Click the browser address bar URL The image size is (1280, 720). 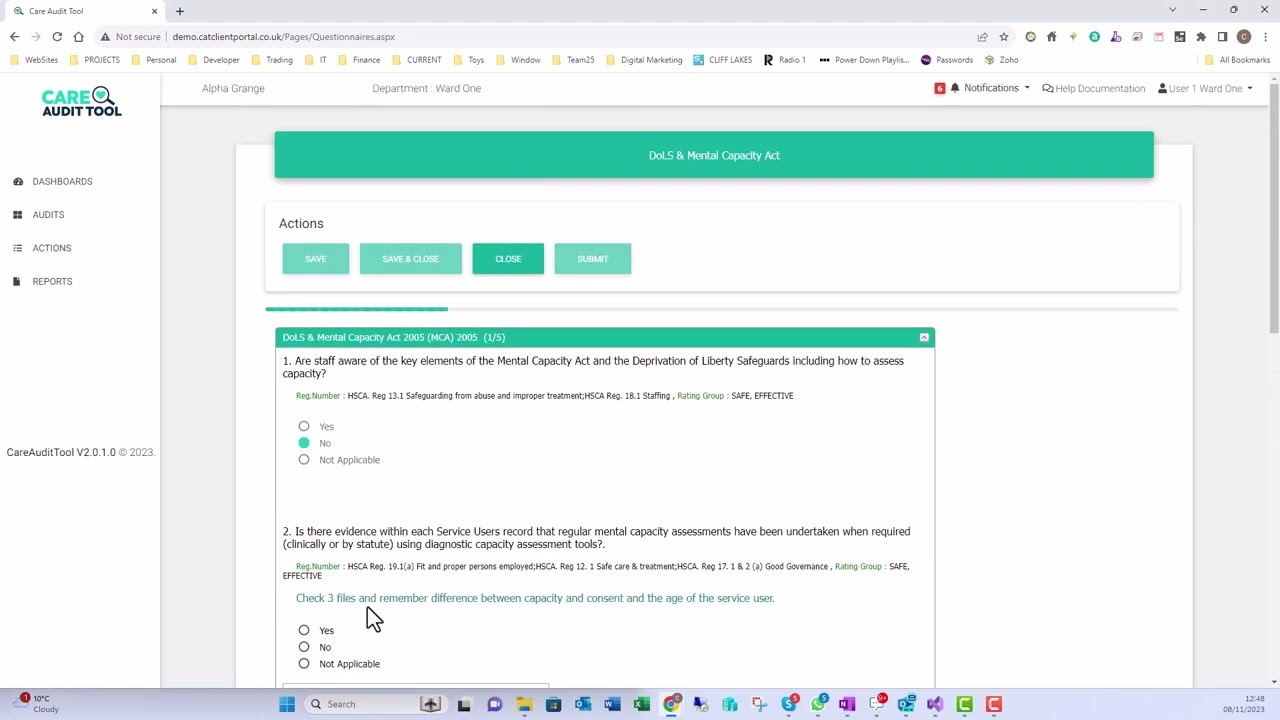point(283,37)
